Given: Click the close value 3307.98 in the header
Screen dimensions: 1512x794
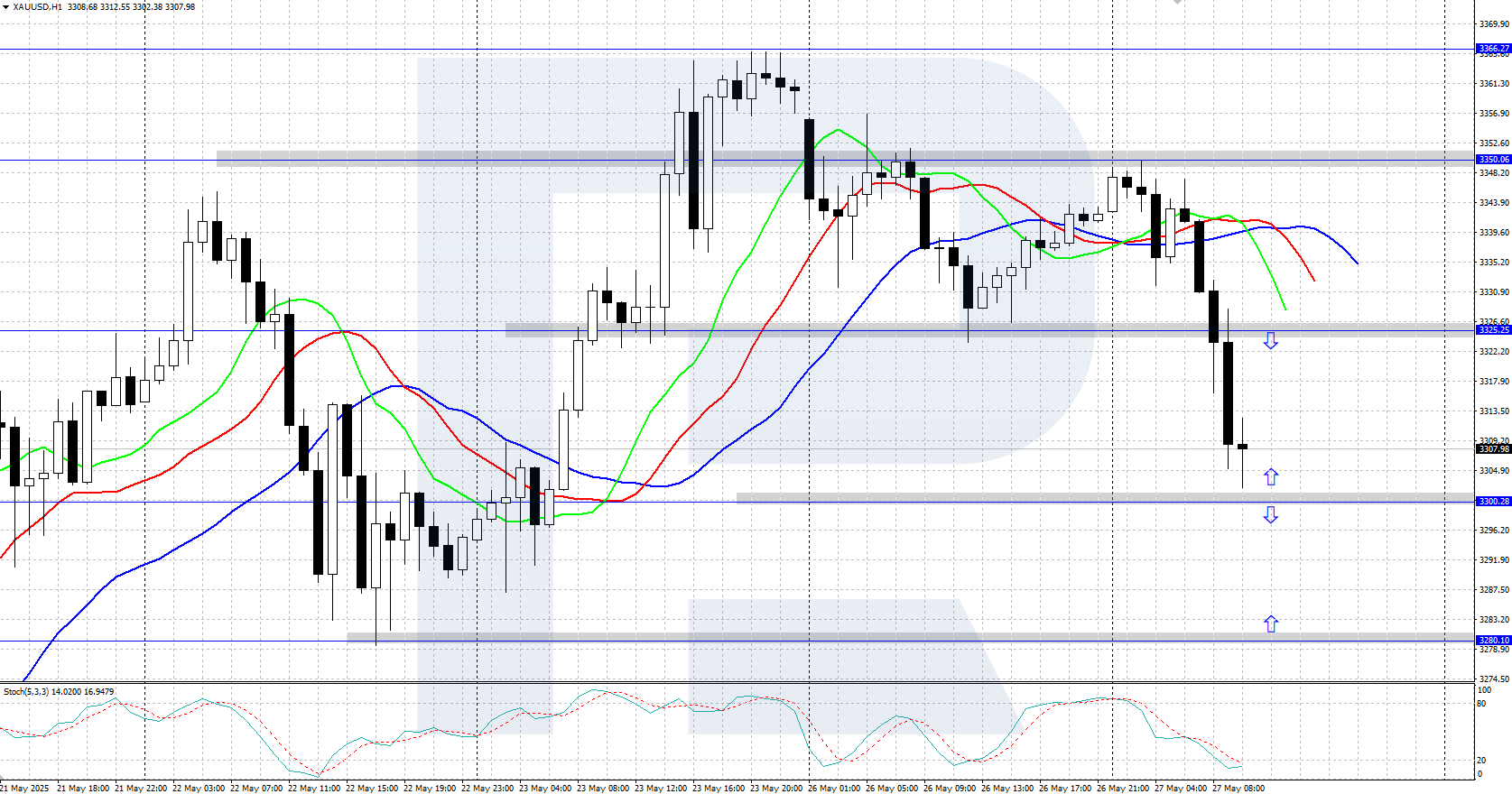Looking at the screenshot, I should coord(180,7).
